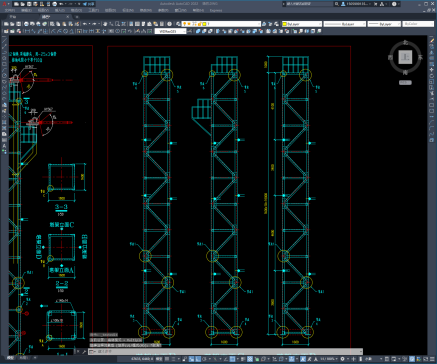This screenshot has width=437, height=364.
Task: Click the command line input field
Action: point(226,351)
